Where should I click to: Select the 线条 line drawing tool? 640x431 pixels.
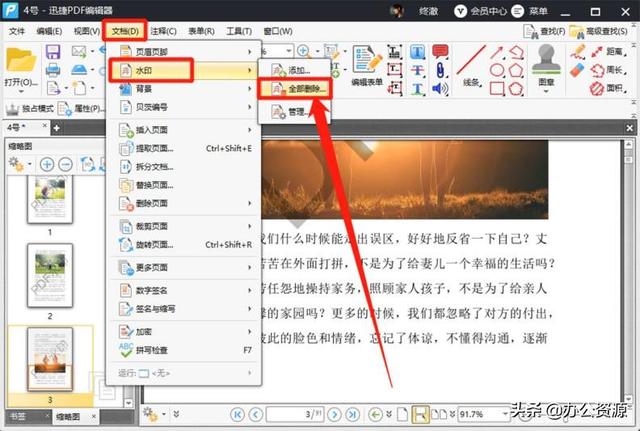[x=471, y=60]
